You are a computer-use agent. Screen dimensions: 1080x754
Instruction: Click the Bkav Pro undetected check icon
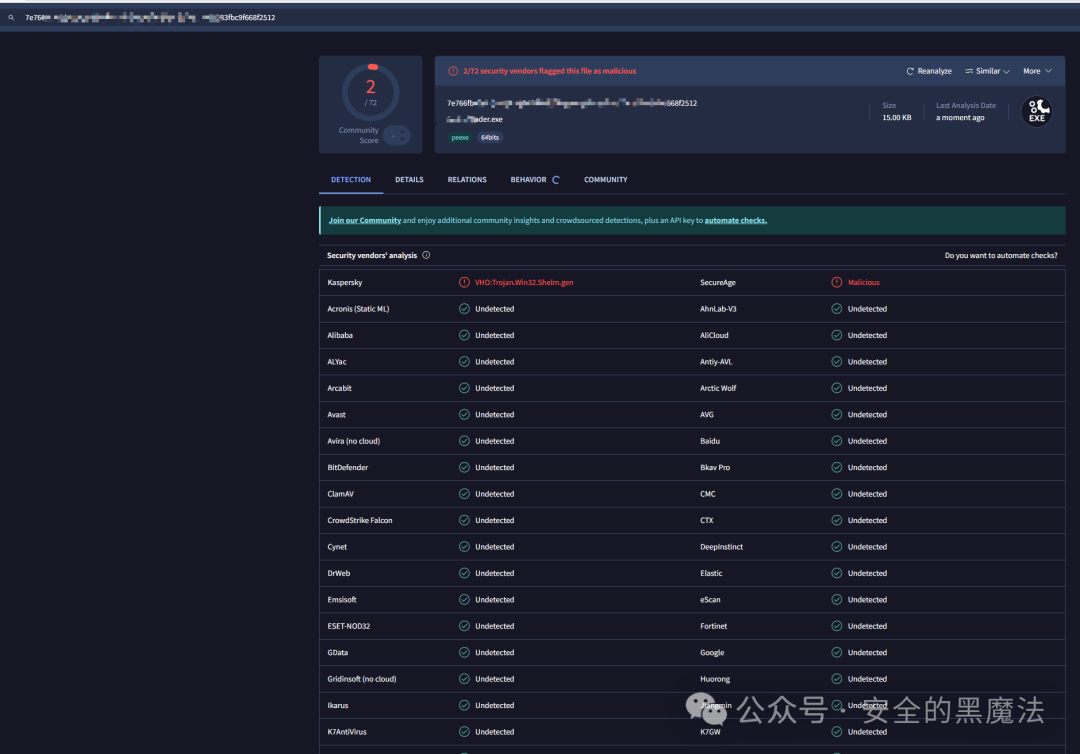(x=836, y=468)
